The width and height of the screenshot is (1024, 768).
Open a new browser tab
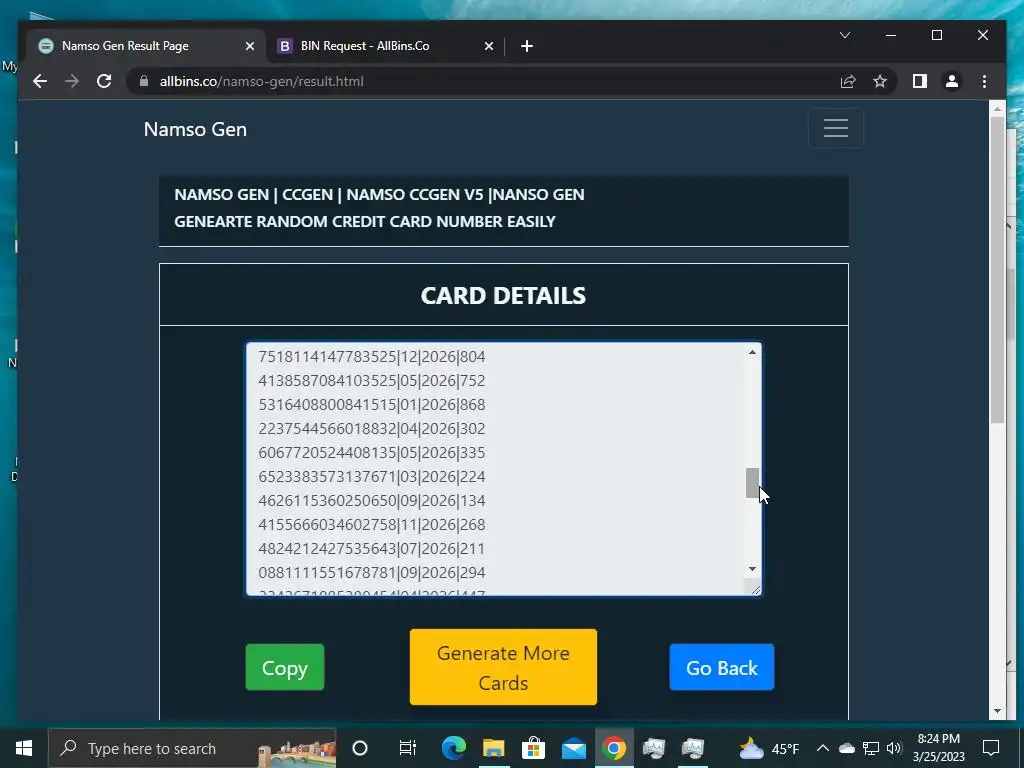click(527, 46)
